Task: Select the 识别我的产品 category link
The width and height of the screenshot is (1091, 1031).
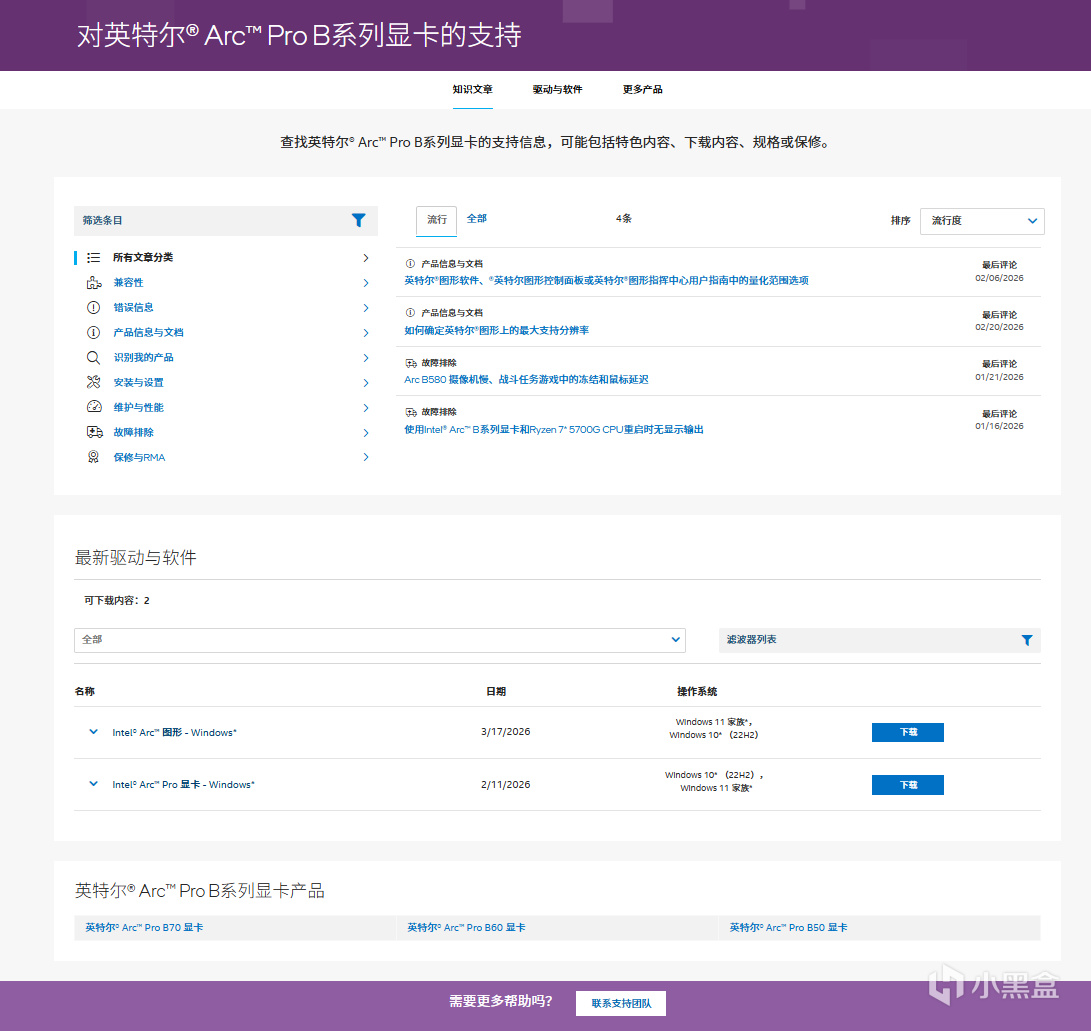Action: coord(143,358)
